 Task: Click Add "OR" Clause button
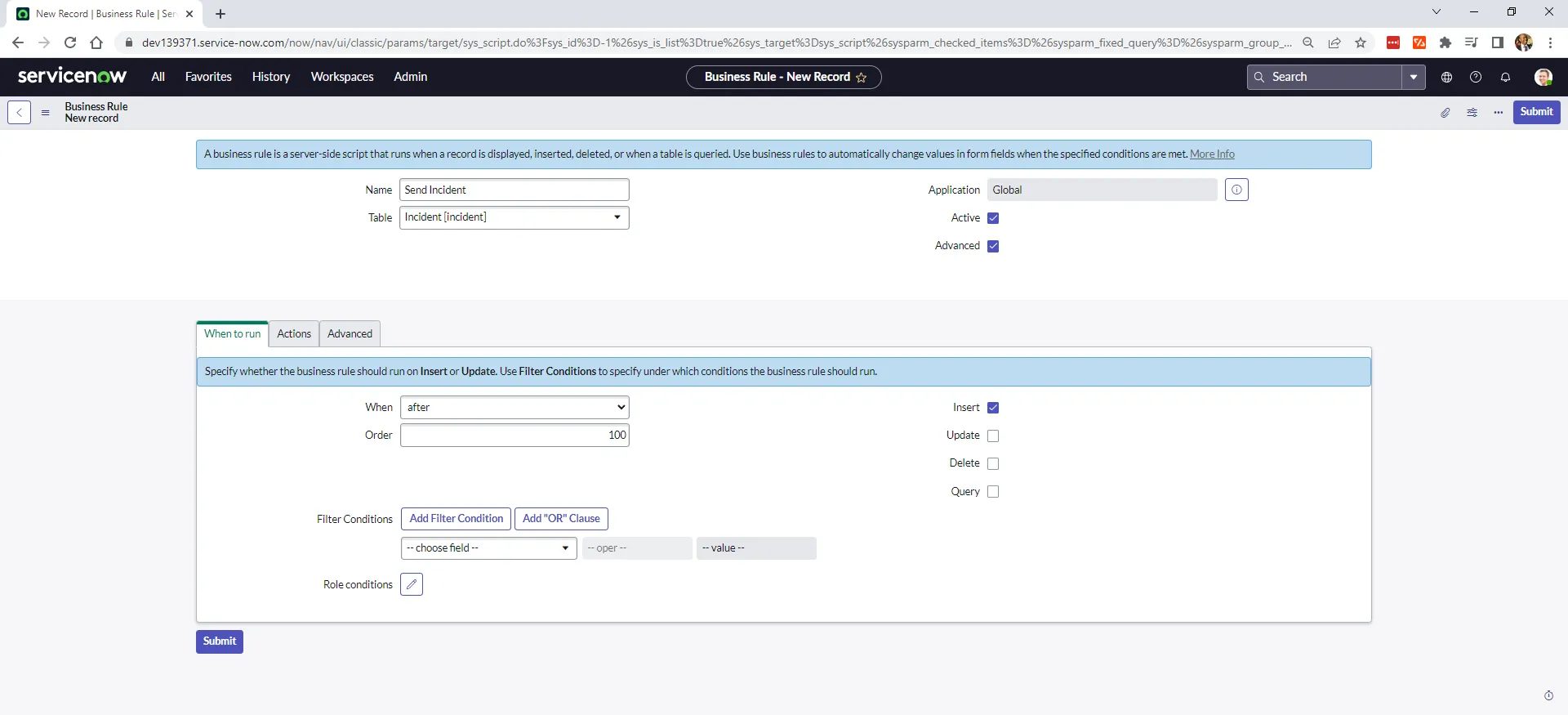pos(561,519)
